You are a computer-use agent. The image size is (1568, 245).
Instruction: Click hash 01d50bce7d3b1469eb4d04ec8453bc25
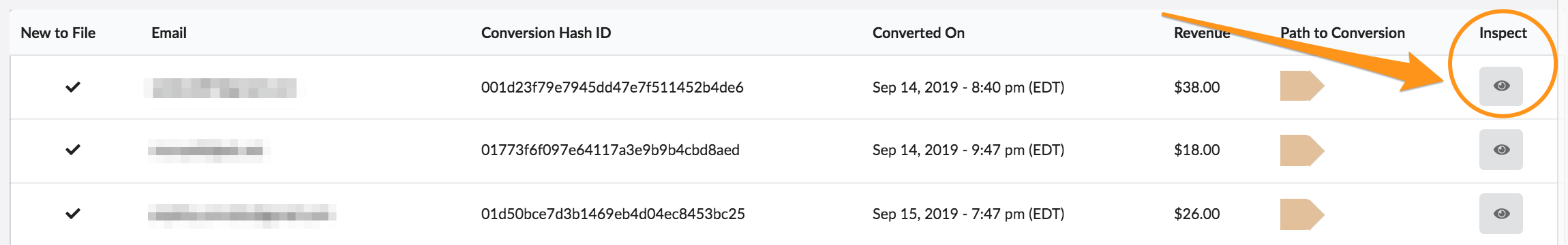point(613,214)
